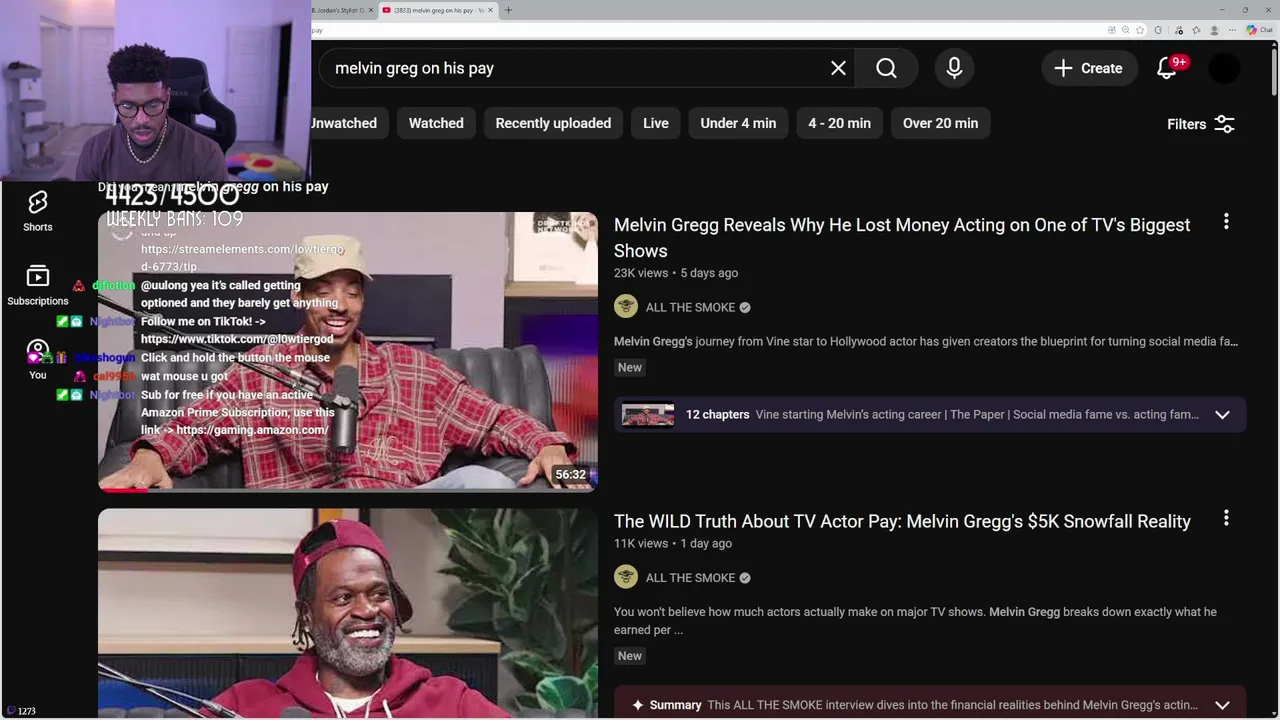Open more options for the WILD Truth video
Screen dimensions: 1280x720
point(1226,518)
